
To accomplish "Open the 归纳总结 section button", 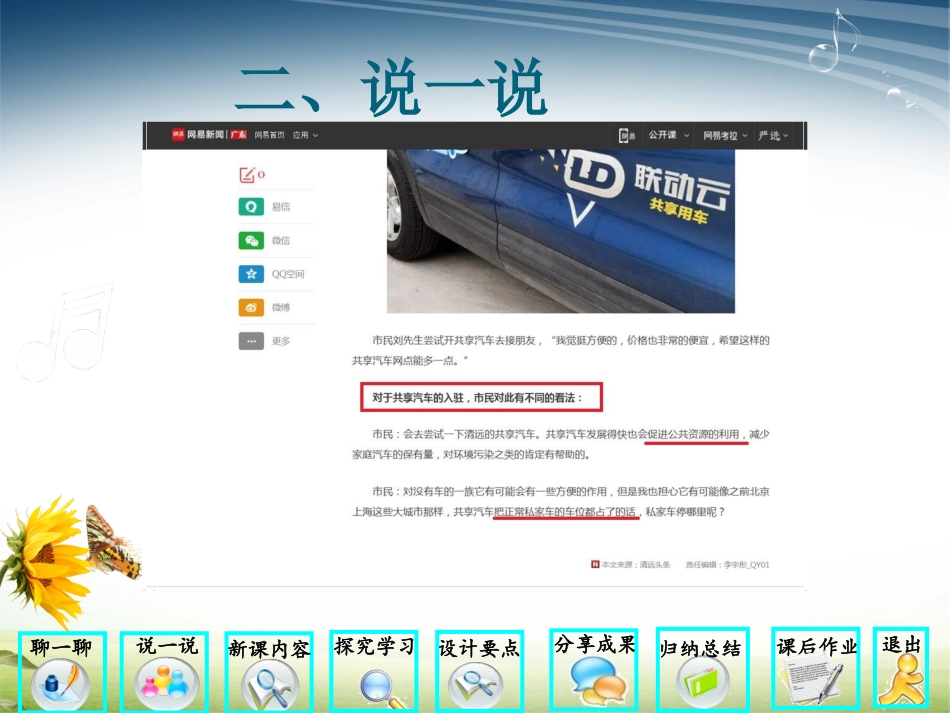I will pyautogui.click(x=703, y=669).
